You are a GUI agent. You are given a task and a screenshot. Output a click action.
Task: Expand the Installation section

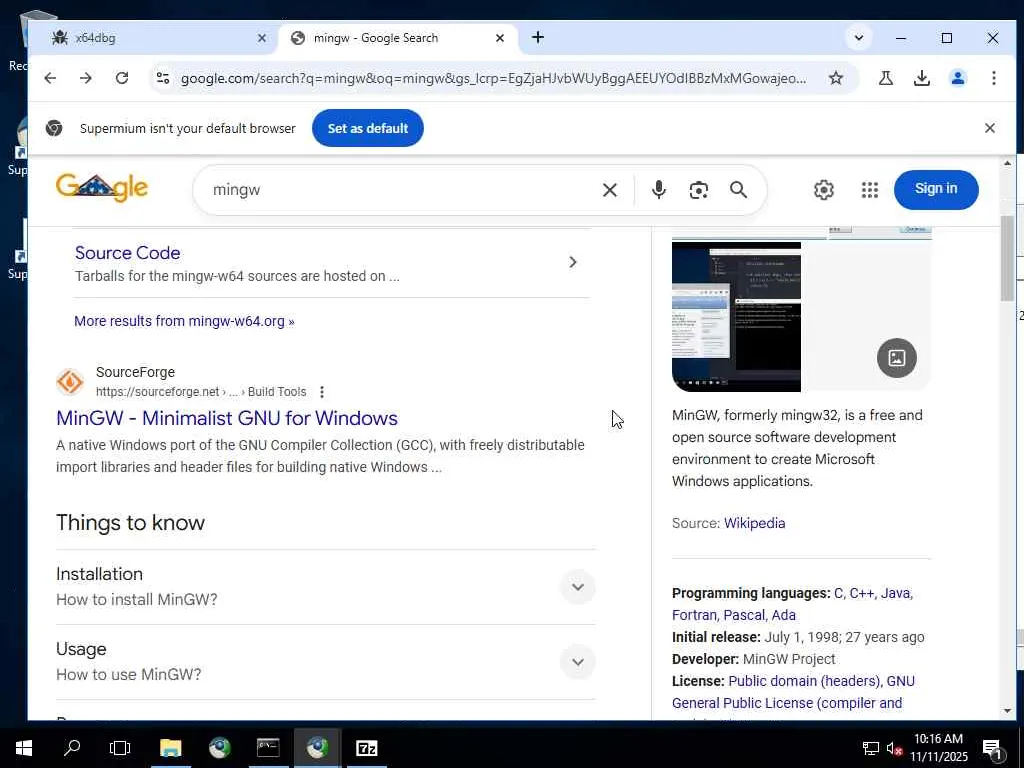(x=577, y=586)
